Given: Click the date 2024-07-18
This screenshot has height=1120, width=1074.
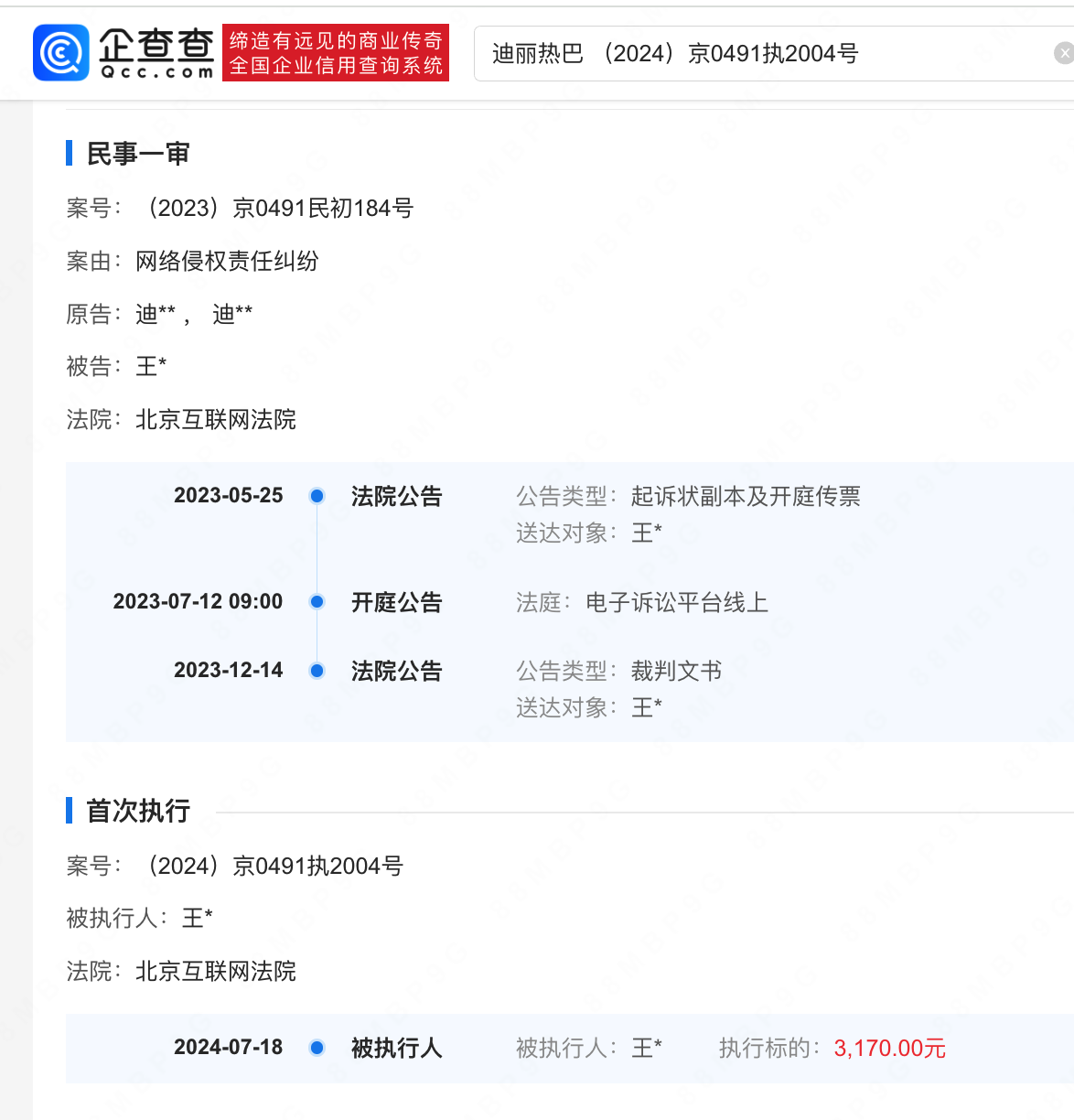Looking at the screenshot, I should click(229, 1048).
